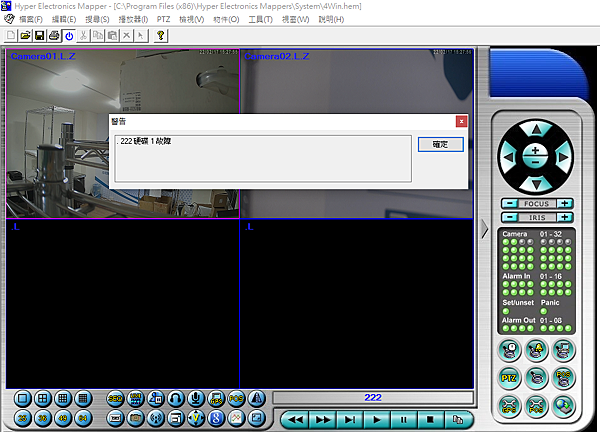Open the 檔案(F) menu
Image resolution: width=600 pixels, height=432 pixels.
31,19
